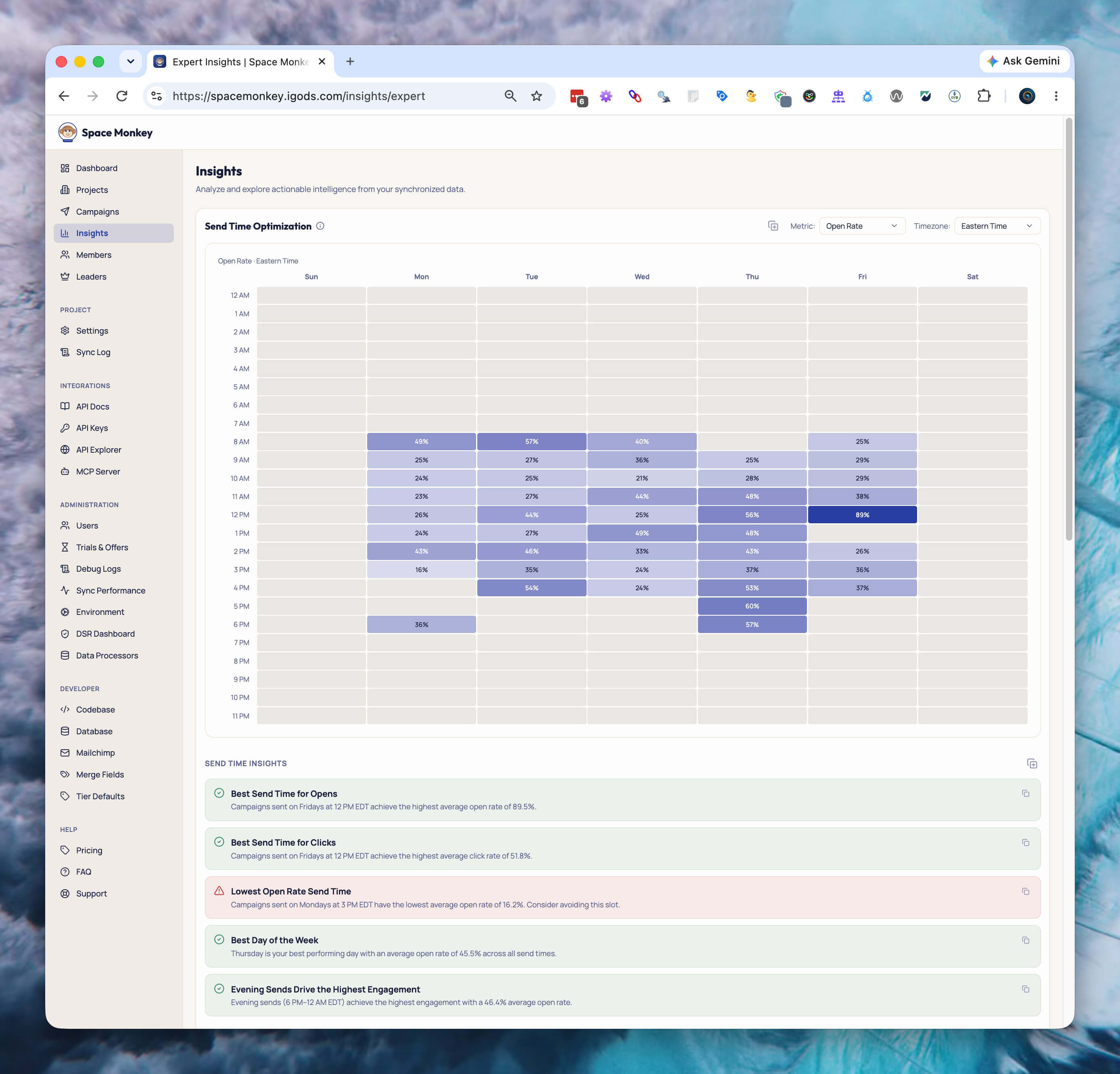Click the Sync Performance pulse icon
This screenshot has width=1120, height=1074.
click(x=65, y=591)
